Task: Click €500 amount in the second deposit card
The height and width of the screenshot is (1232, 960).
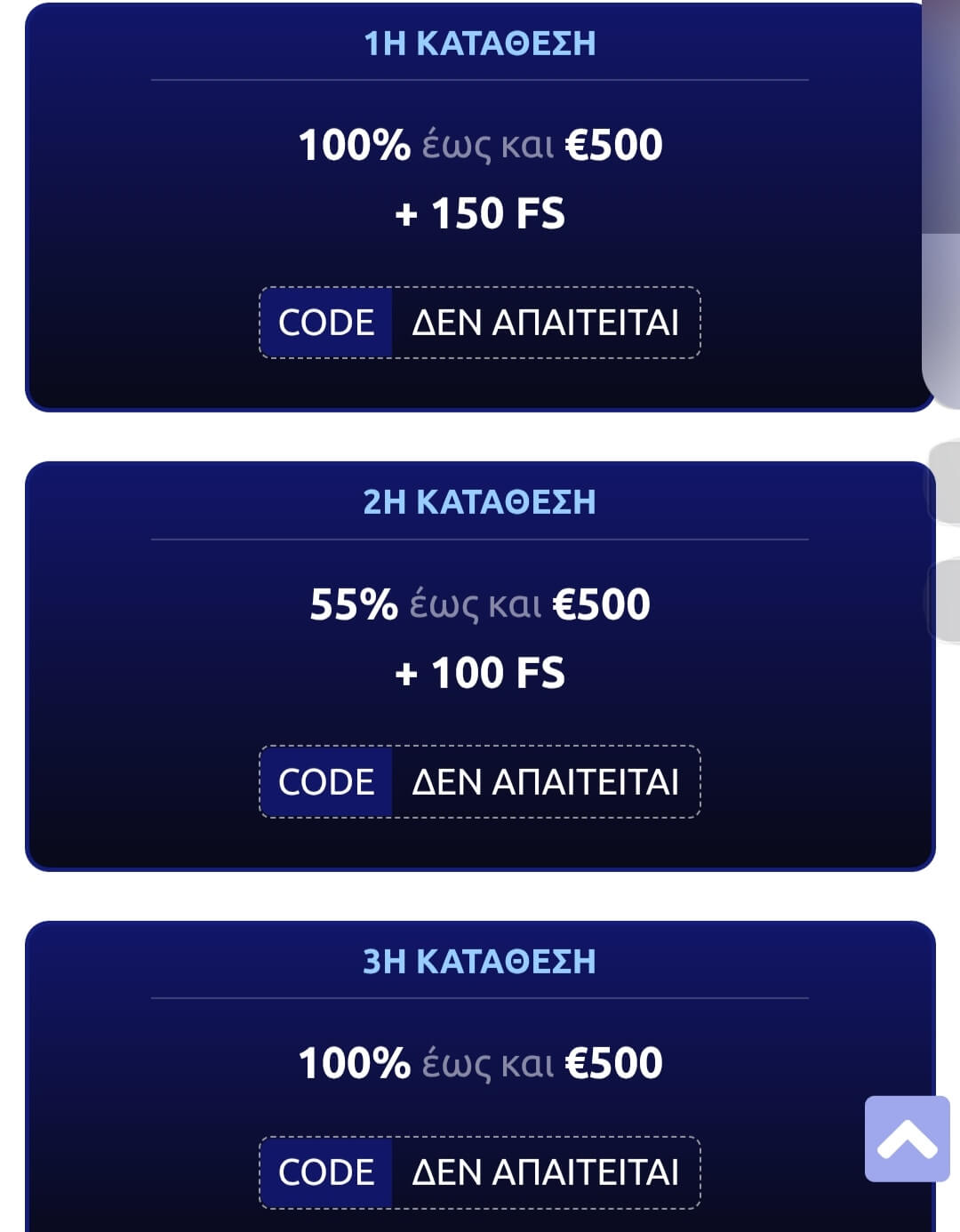Action: [x=602, y=604]
